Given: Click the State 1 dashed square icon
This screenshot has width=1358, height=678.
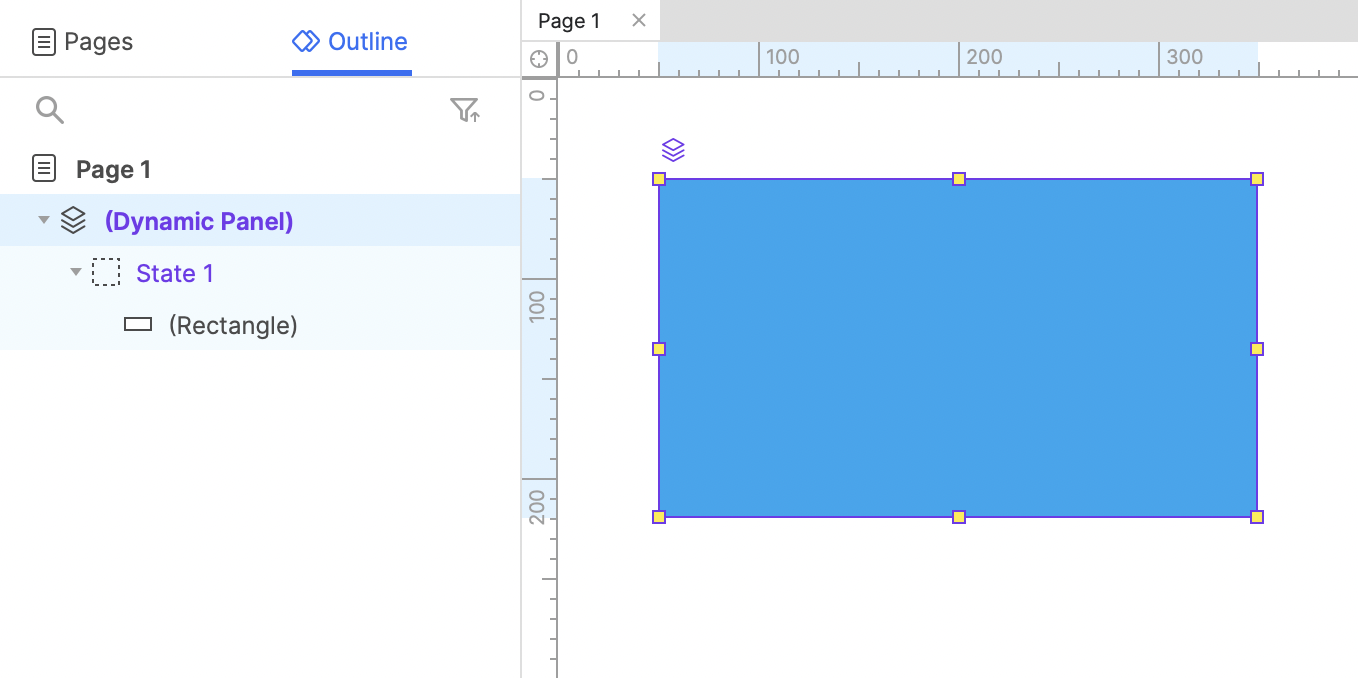Looking at the screenshot, I should [106, 273].
